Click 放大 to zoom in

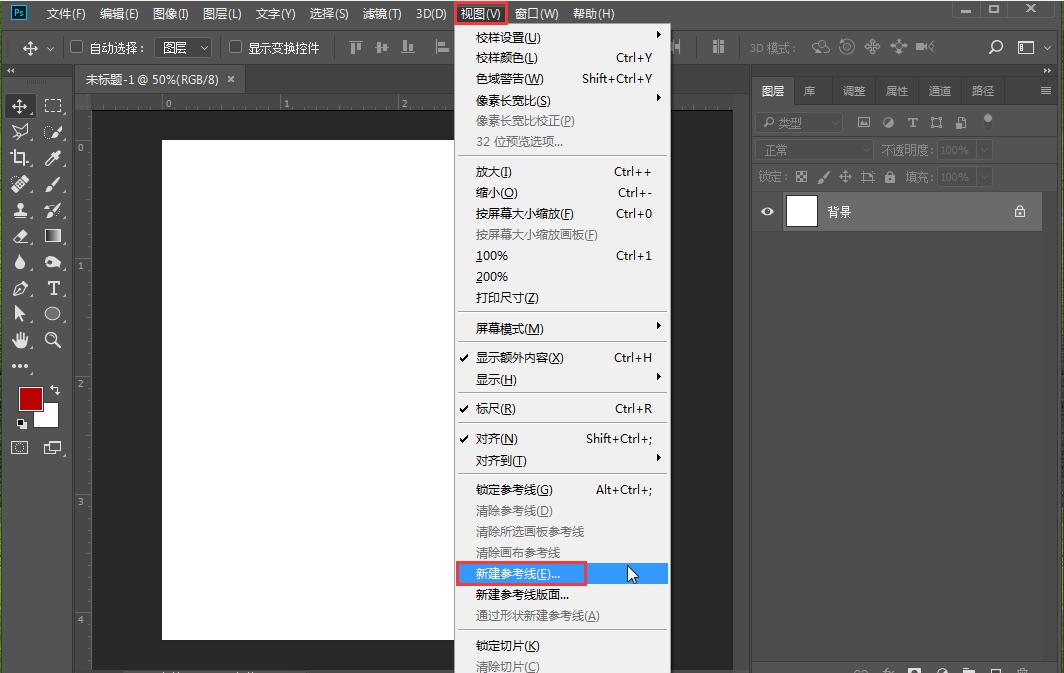coord(491,171)
